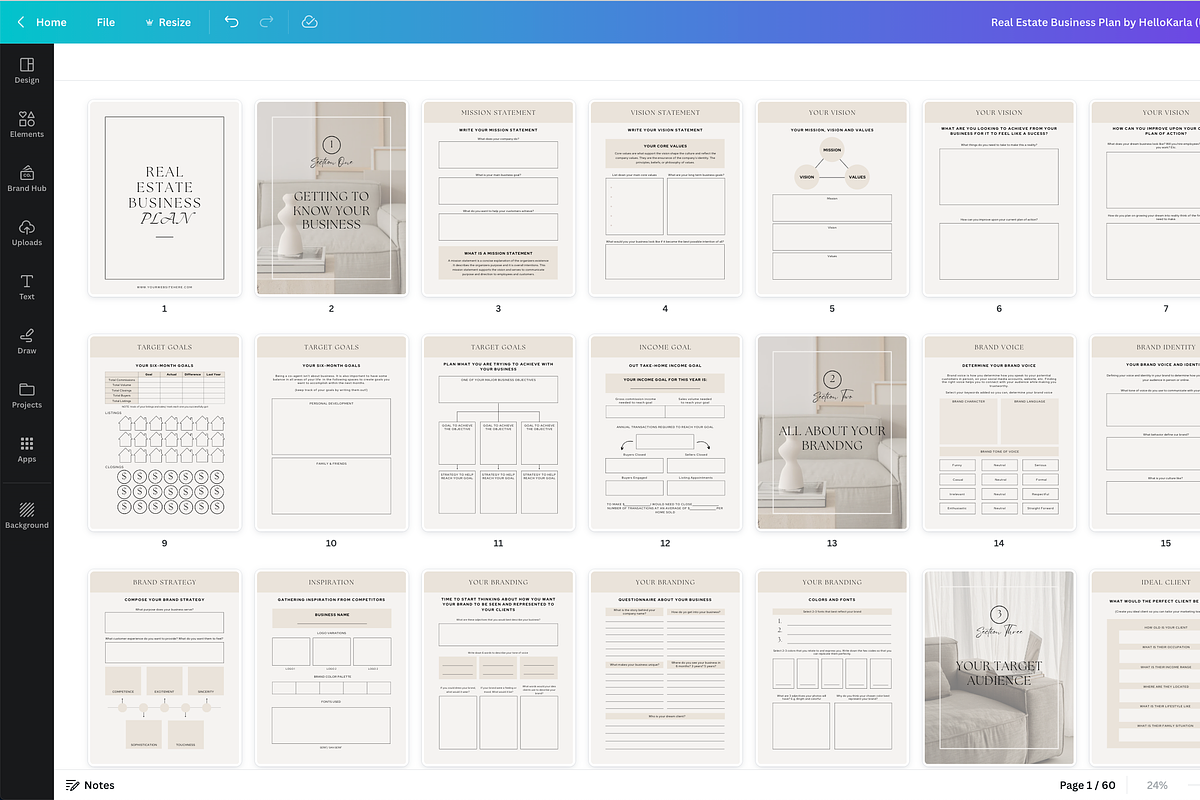Select the Draw tool in sidebar

pyautogui.click(x=27, y=341)
